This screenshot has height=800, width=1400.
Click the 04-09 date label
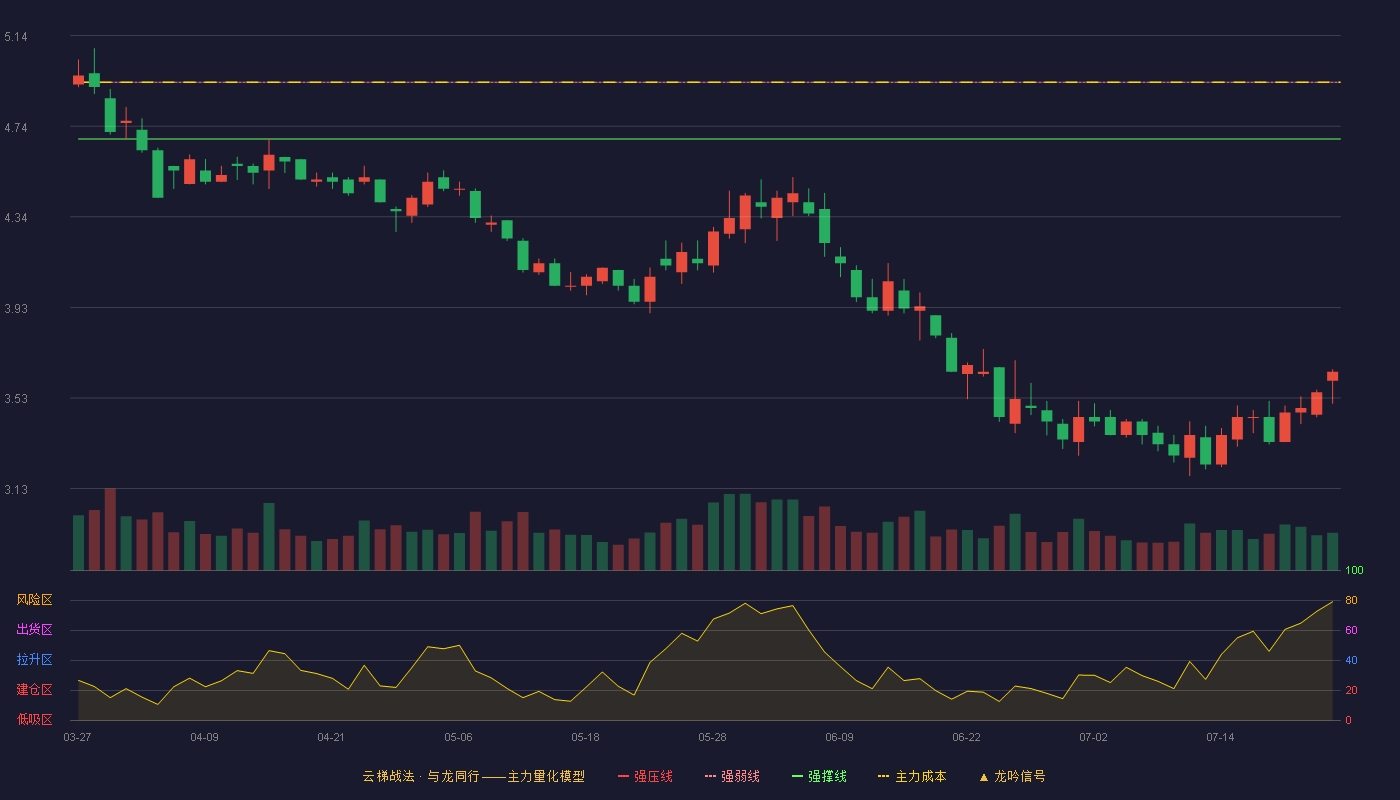[204, 737]
